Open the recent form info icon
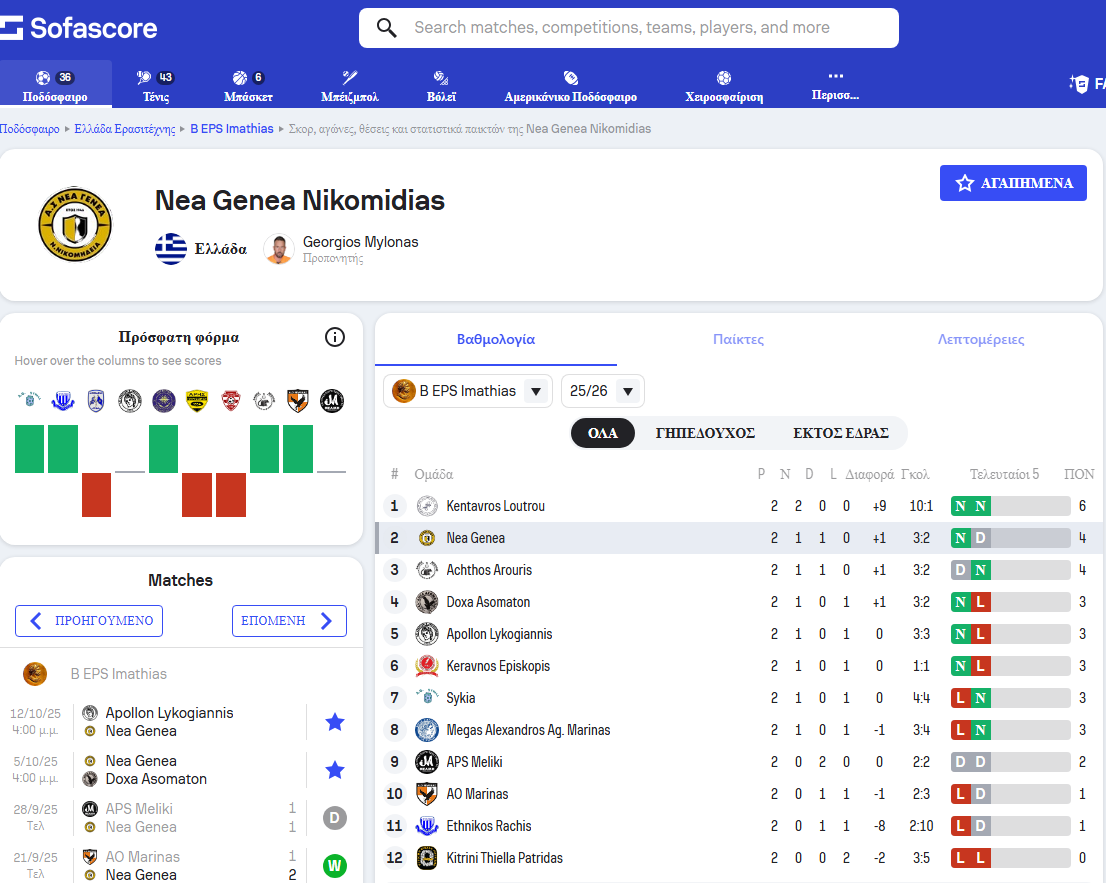The width and height of the screenshot is (1106, 883). [x=335, y=337]
